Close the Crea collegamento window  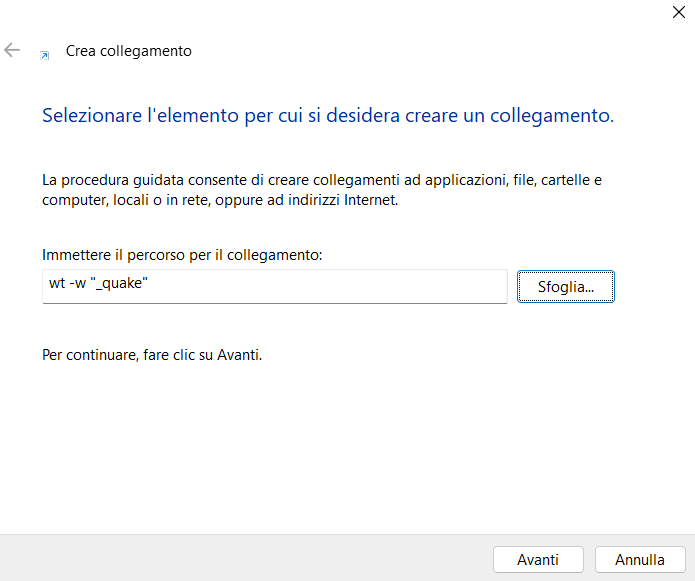coord(678,13)
